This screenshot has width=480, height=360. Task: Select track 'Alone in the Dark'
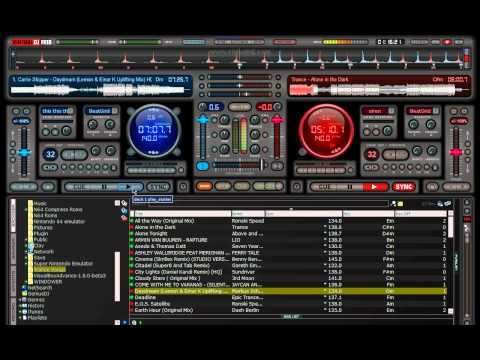tap(288, 227)
